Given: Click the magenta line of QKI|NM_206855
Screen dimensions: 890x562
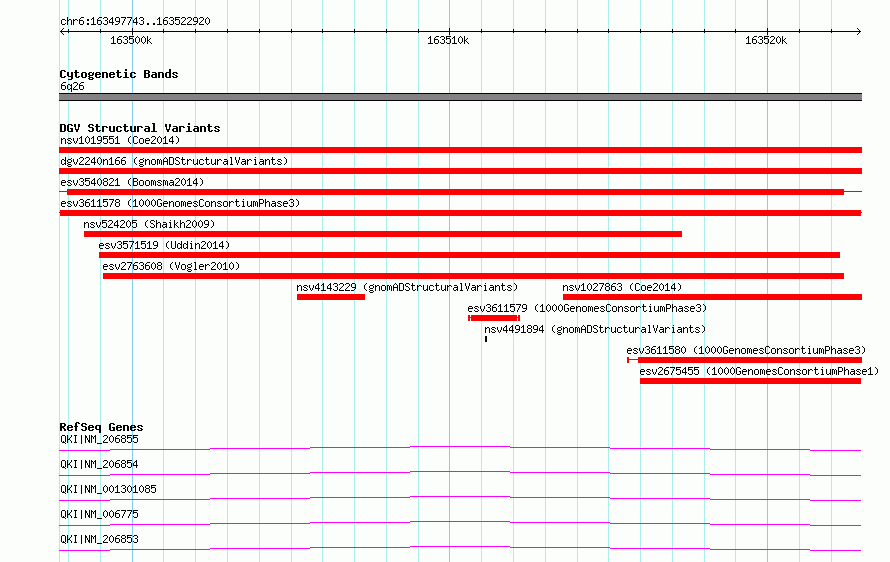Looking at the screenshot, I should [460, 448].
